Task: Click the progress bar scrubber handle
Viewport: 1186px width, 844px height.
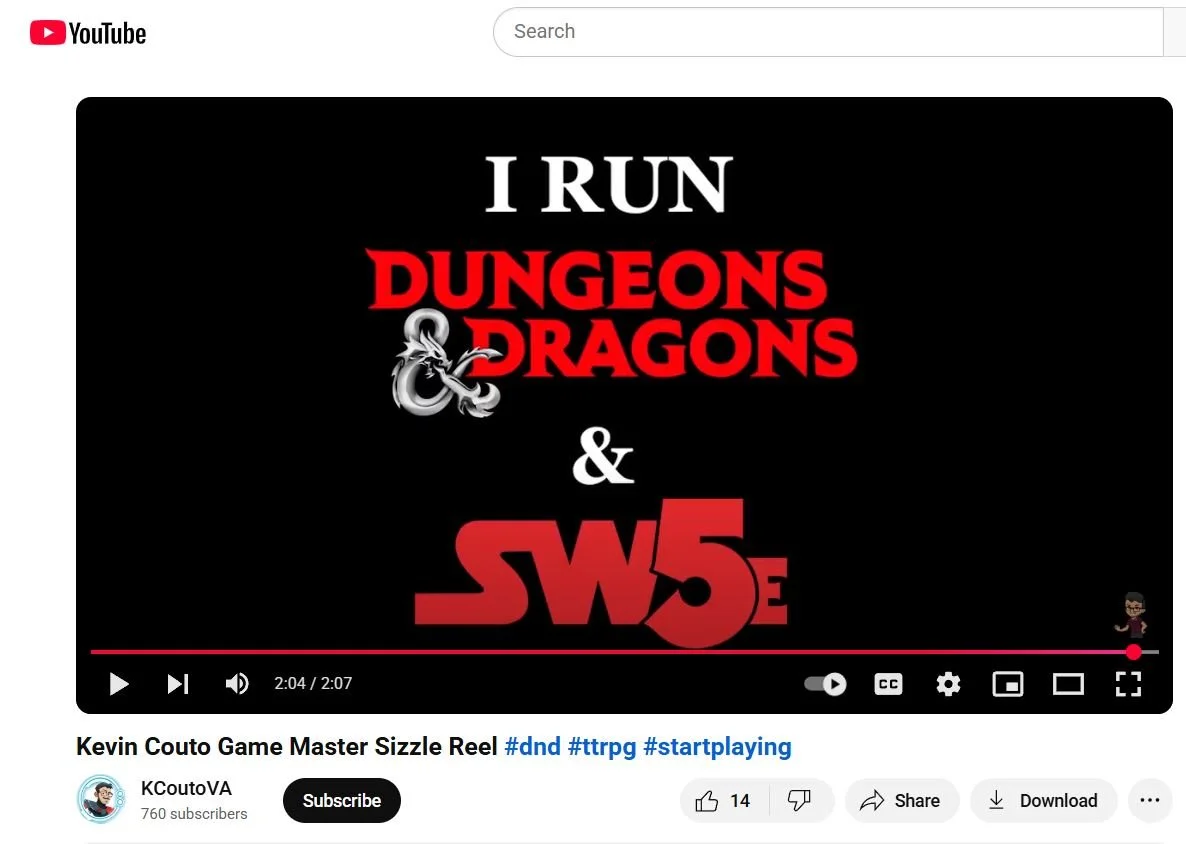Action: click(x=1133, y=651)
